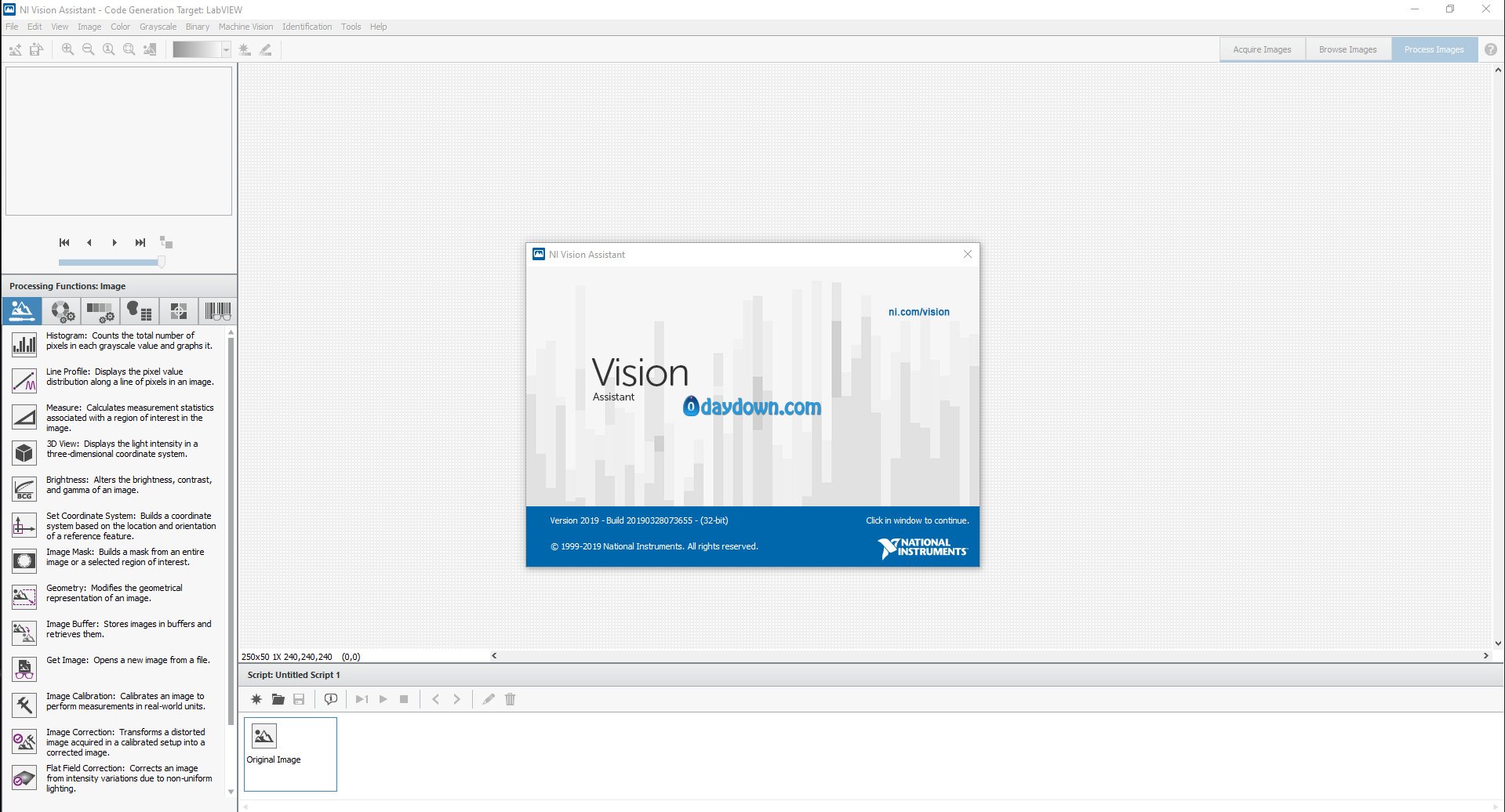Click the Stop script button

coord(404,699)
